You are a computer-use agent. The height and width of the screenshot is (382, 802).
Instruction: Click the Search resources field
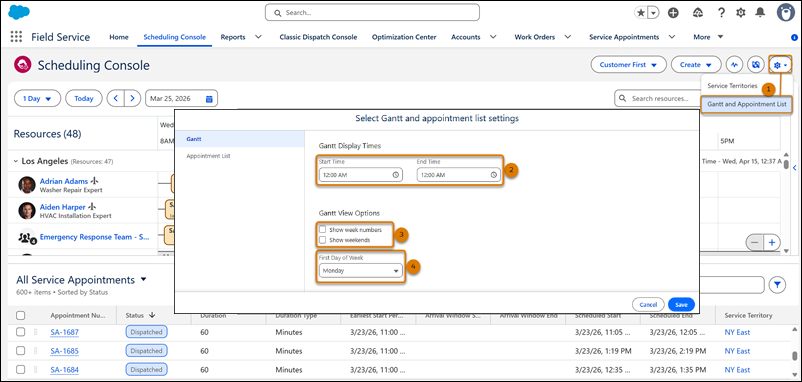pyautogui.click(x=657, y=98)
